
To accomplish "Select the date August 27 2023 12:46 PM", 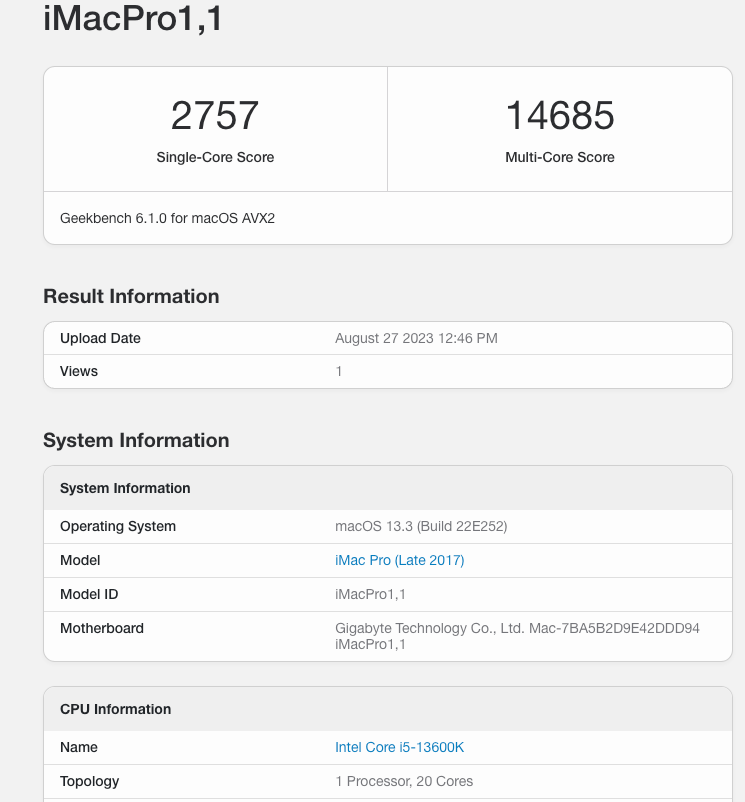I will click(x=416, y=338).
